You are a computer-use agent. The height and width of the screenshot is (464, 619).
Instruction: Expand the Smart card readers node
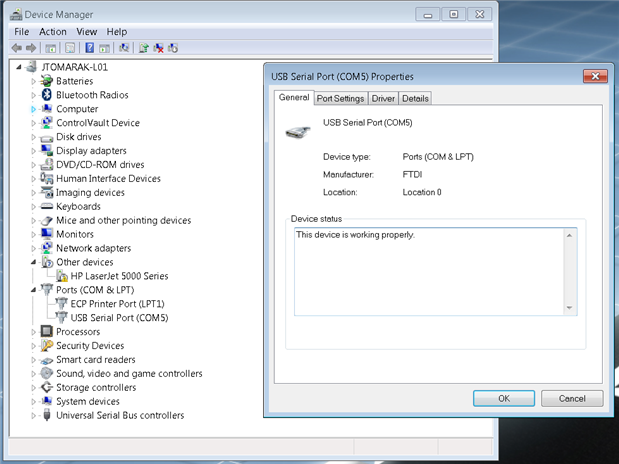(33, 360)
